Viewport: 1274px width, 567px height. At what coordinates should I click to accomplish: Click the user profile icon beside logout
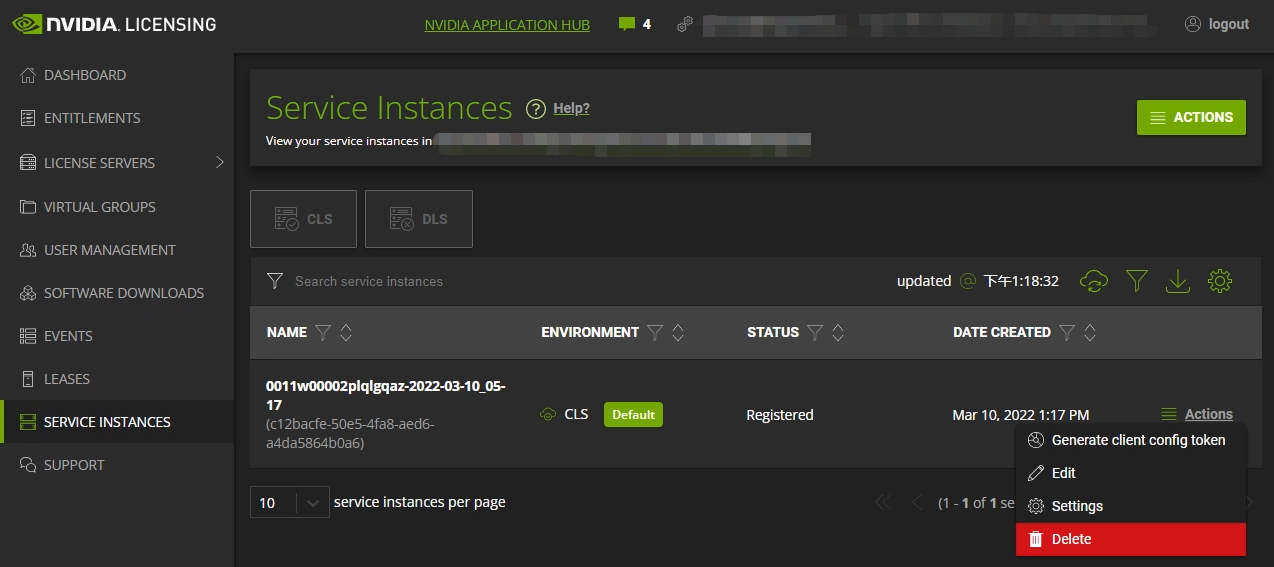[1192, 24]
